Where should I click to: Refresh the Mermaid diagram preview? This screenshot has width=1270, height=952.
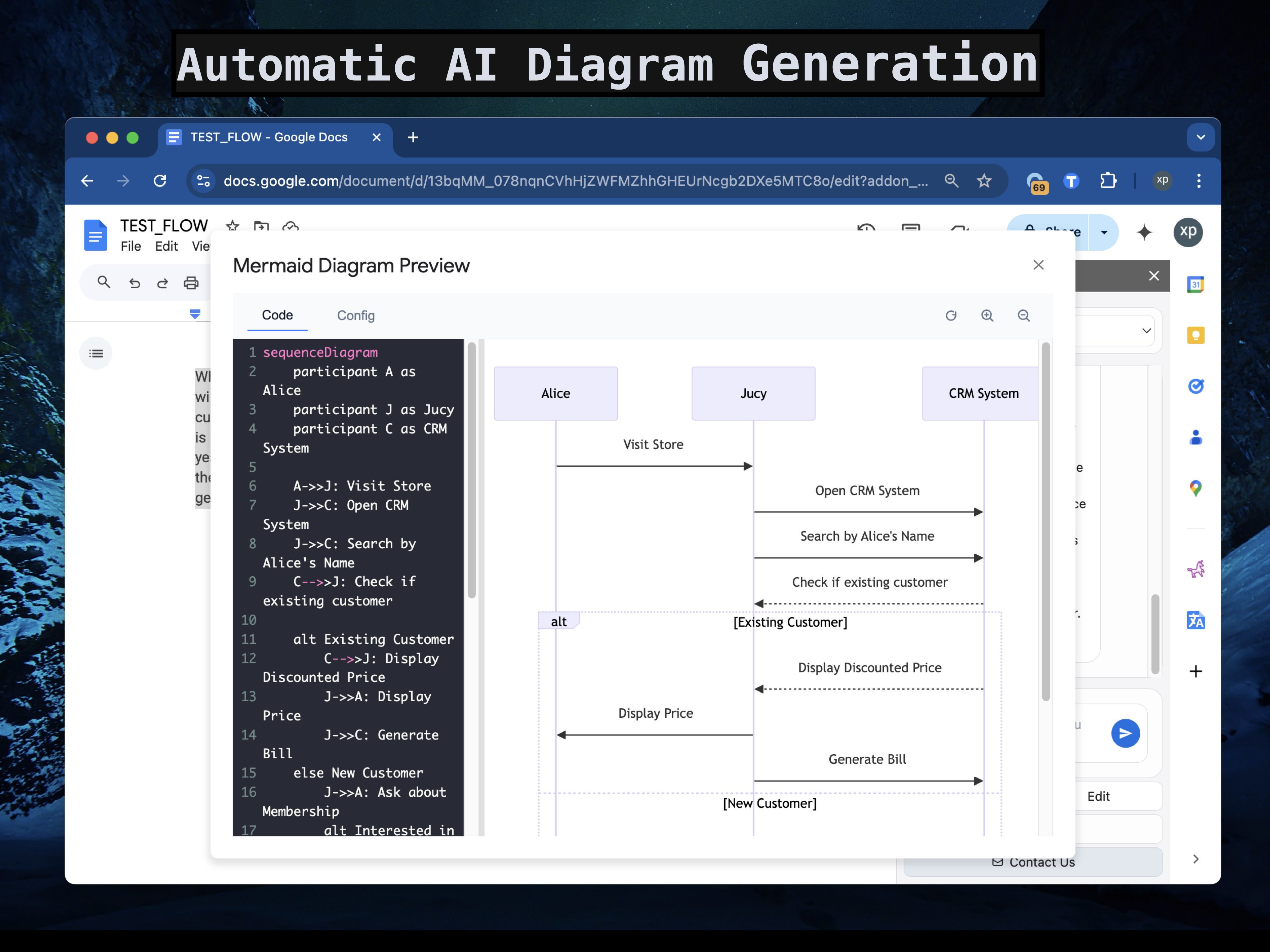click(952, 315)
